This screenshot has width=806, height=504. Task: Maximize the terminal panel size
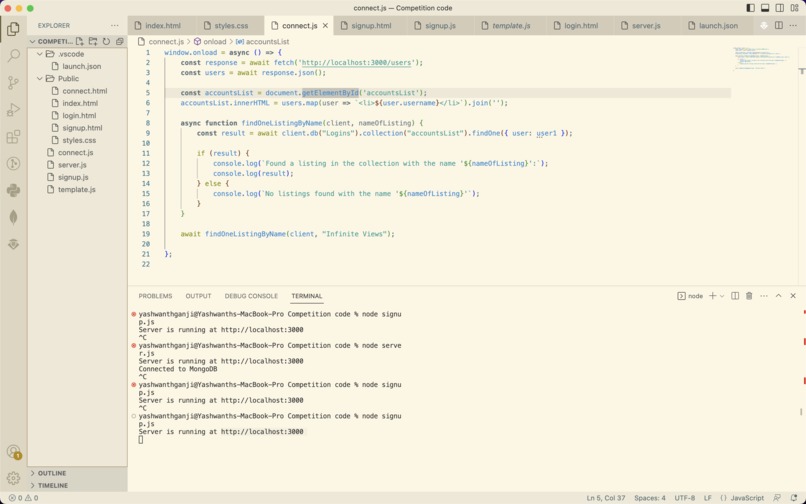click(x=778, y=296)
